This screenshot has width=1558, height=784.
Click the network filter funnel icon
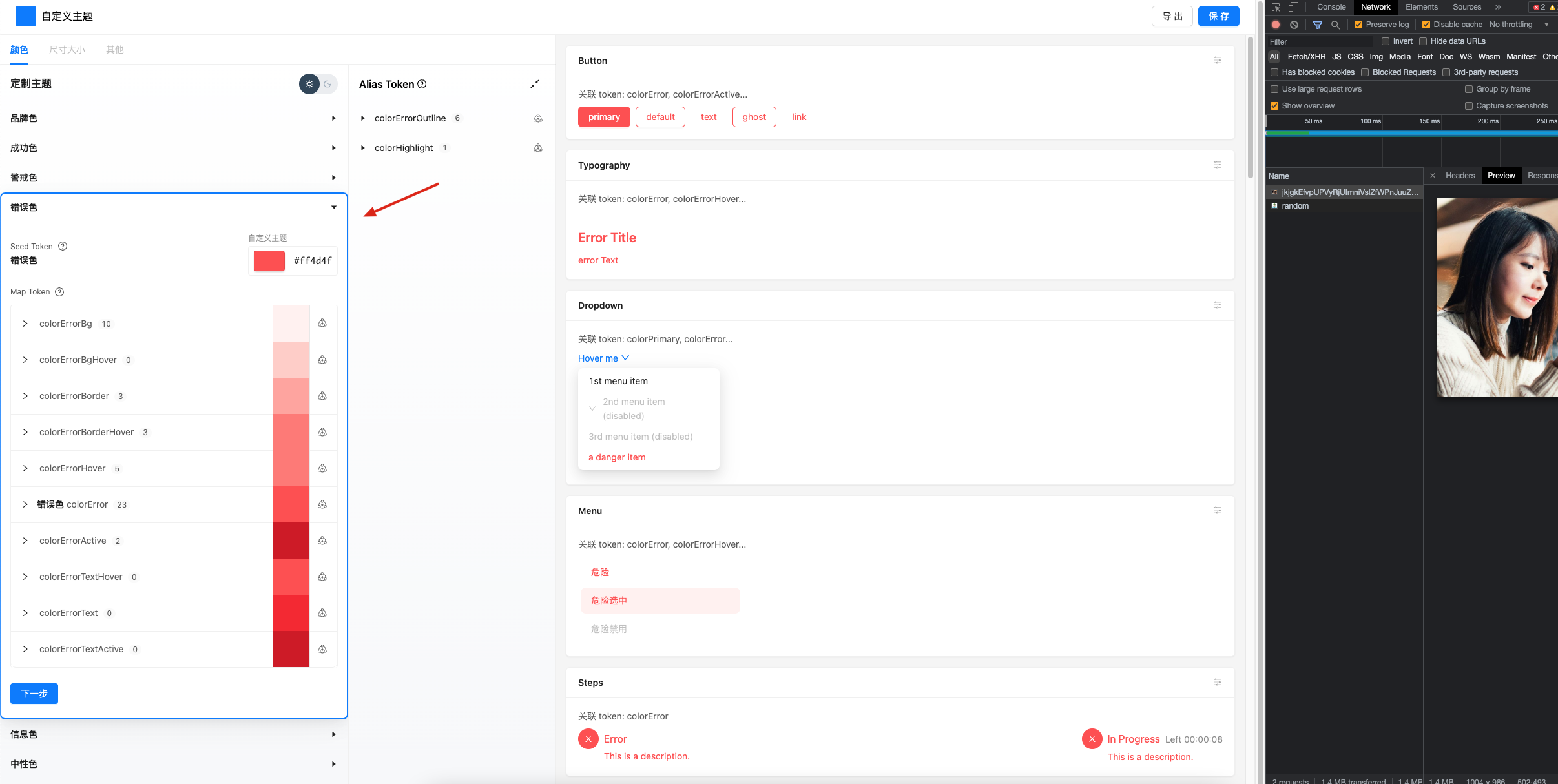pyautogui.click(x=1317, y=25)
